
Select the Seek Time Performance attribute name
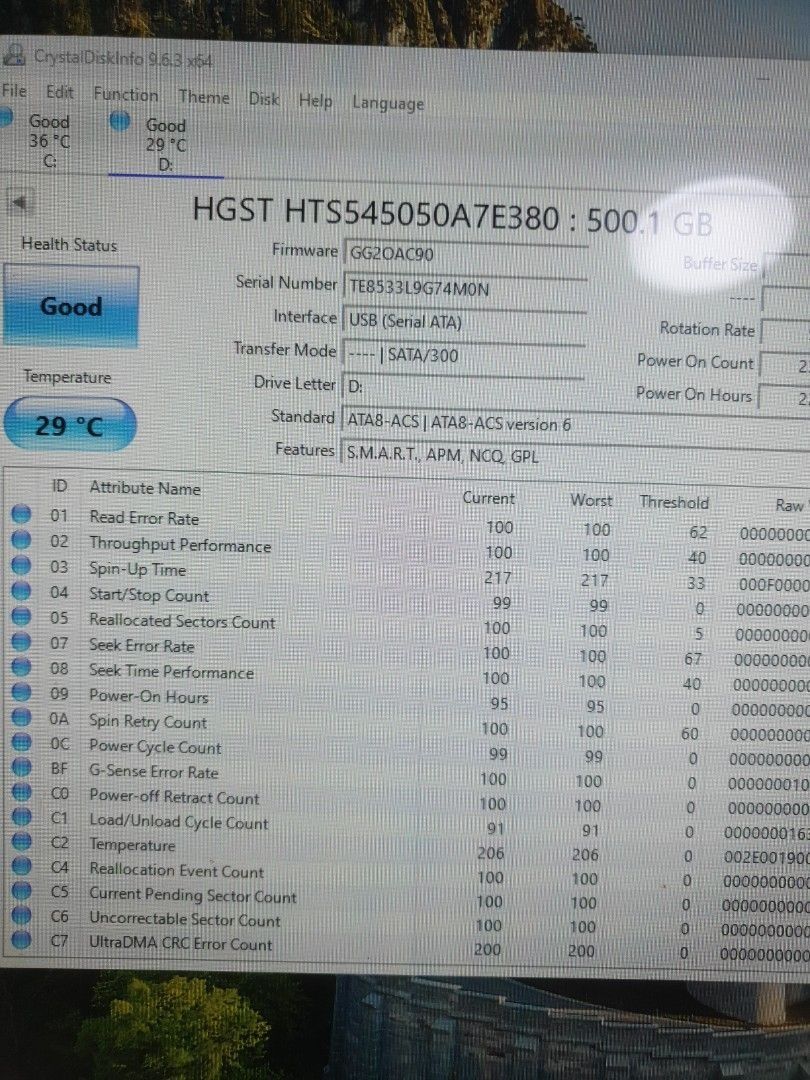pyautogui.click(x=172, y=671)
